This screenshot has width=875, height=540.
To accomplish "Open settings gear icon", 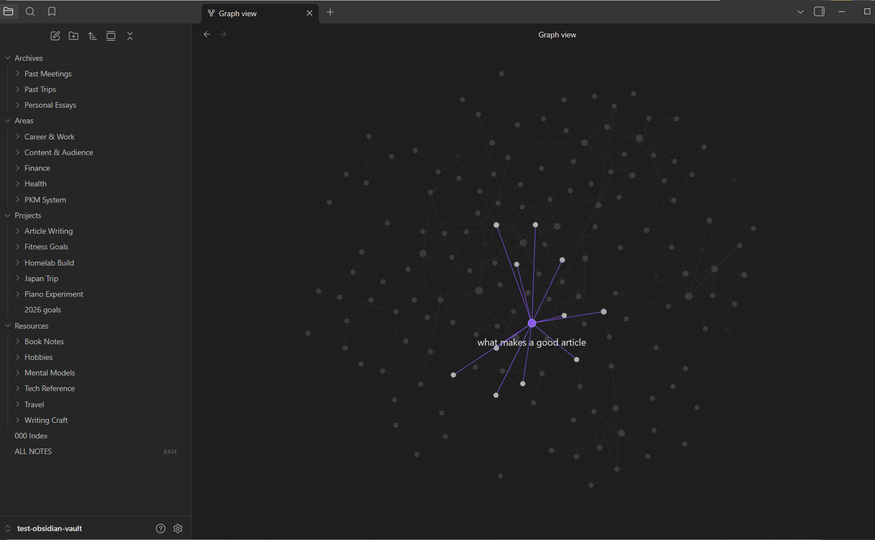I will [178, 528].
